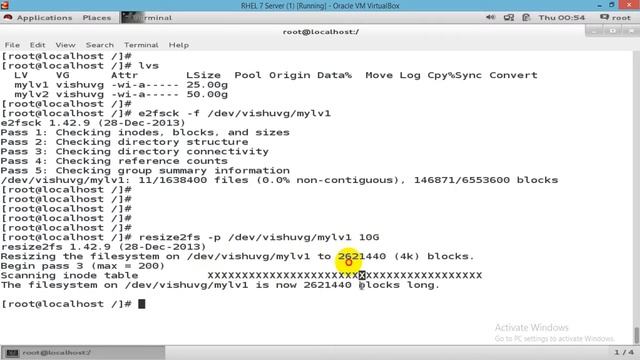640x360 pixels.
Task: Click the network connection icon
Action: pyautogui.click(x=509, y=17)
